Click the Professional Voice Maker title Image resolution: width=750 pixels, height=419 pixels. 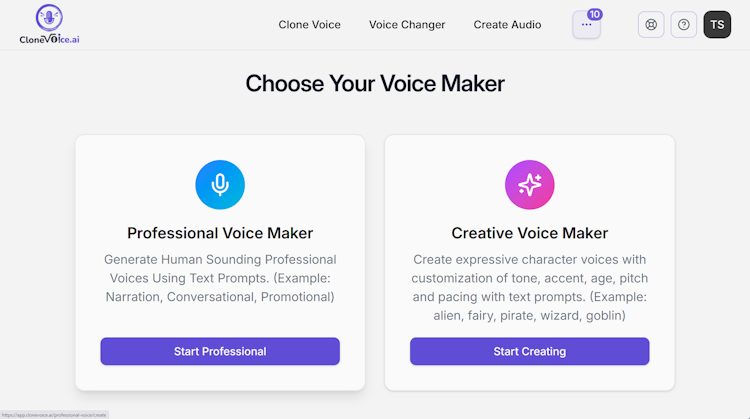click(x=220, y=233)
